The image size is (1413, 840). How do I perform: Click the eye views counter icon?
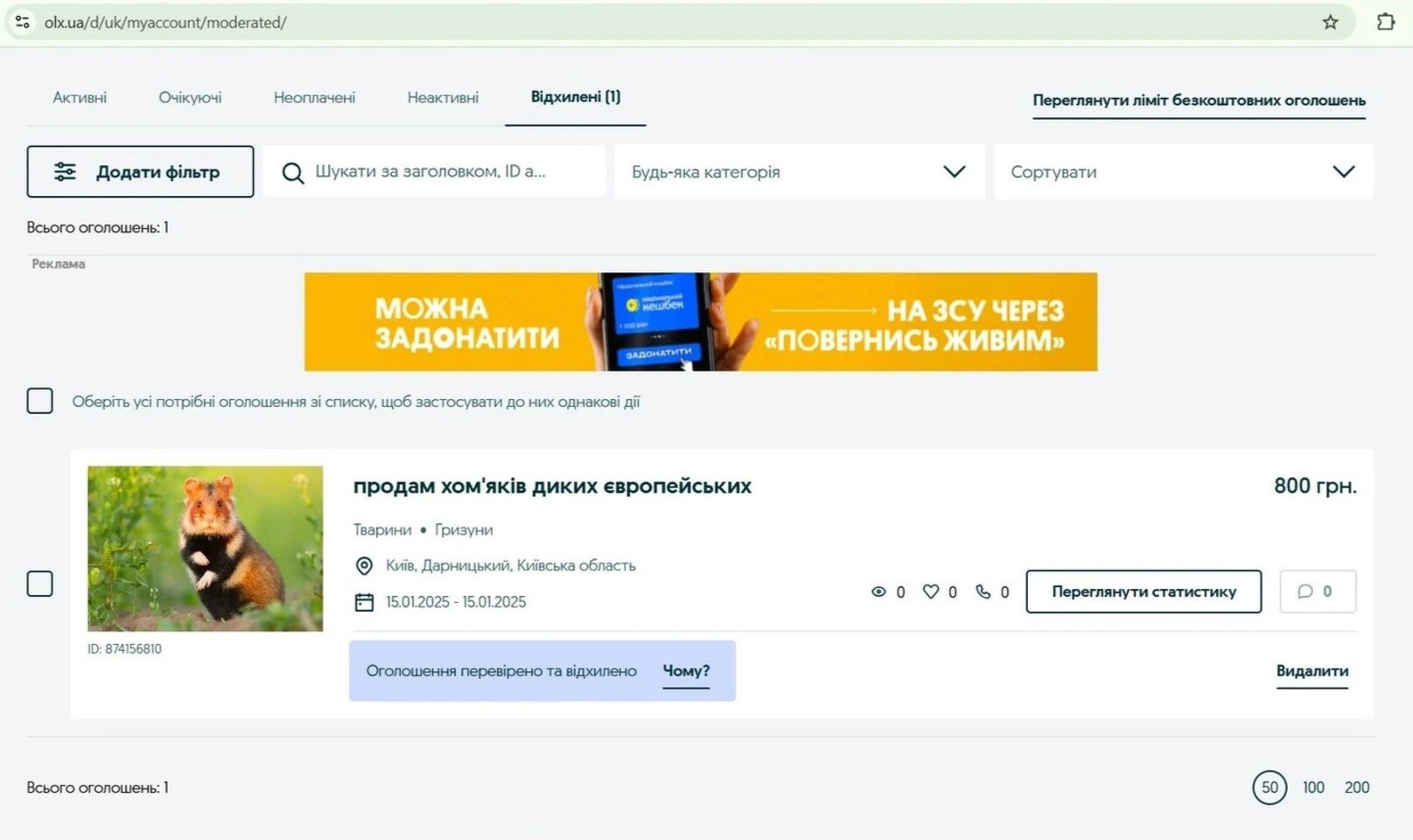[879, 591]
